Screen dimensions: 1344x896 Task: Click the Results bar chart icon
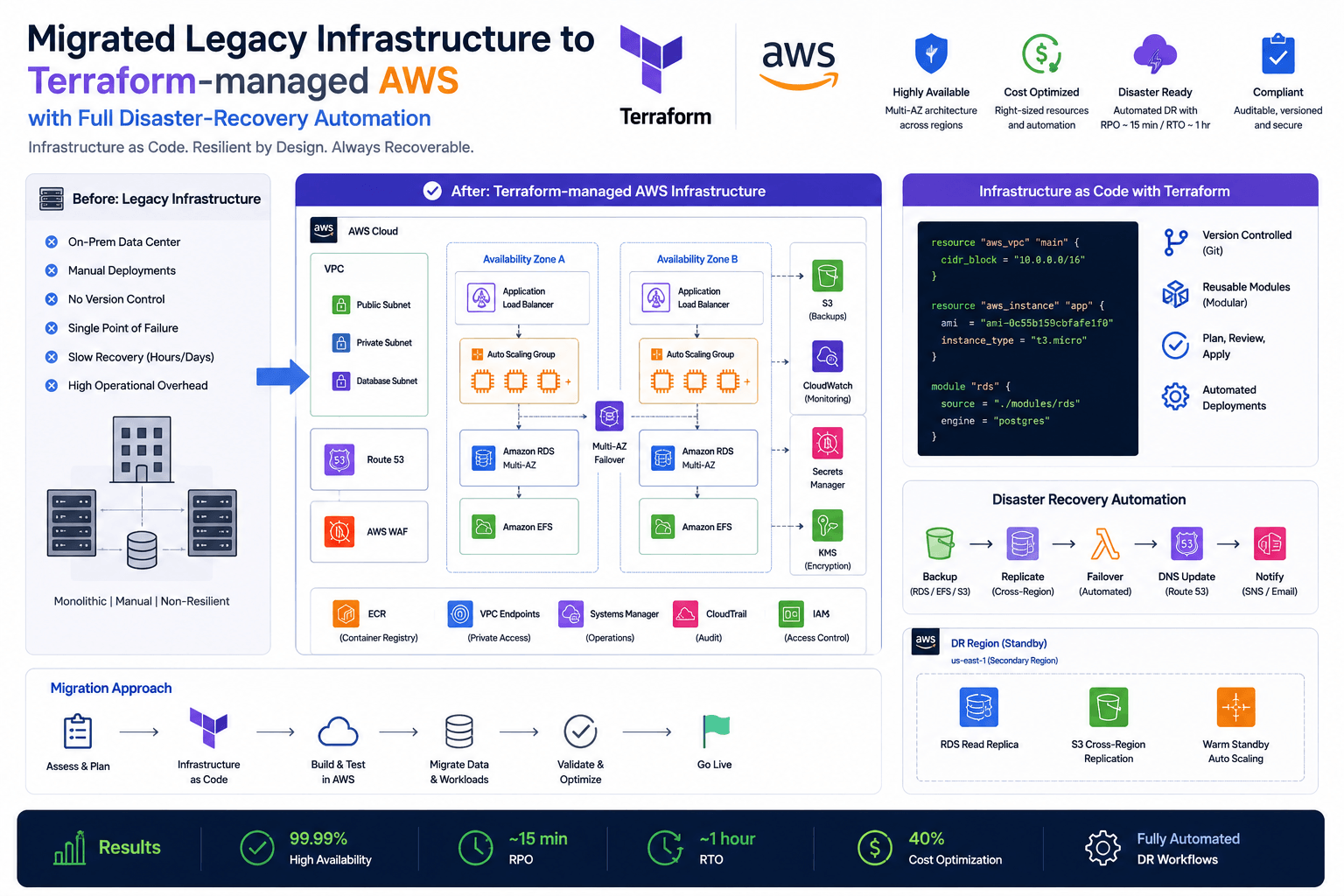point(70,848)
